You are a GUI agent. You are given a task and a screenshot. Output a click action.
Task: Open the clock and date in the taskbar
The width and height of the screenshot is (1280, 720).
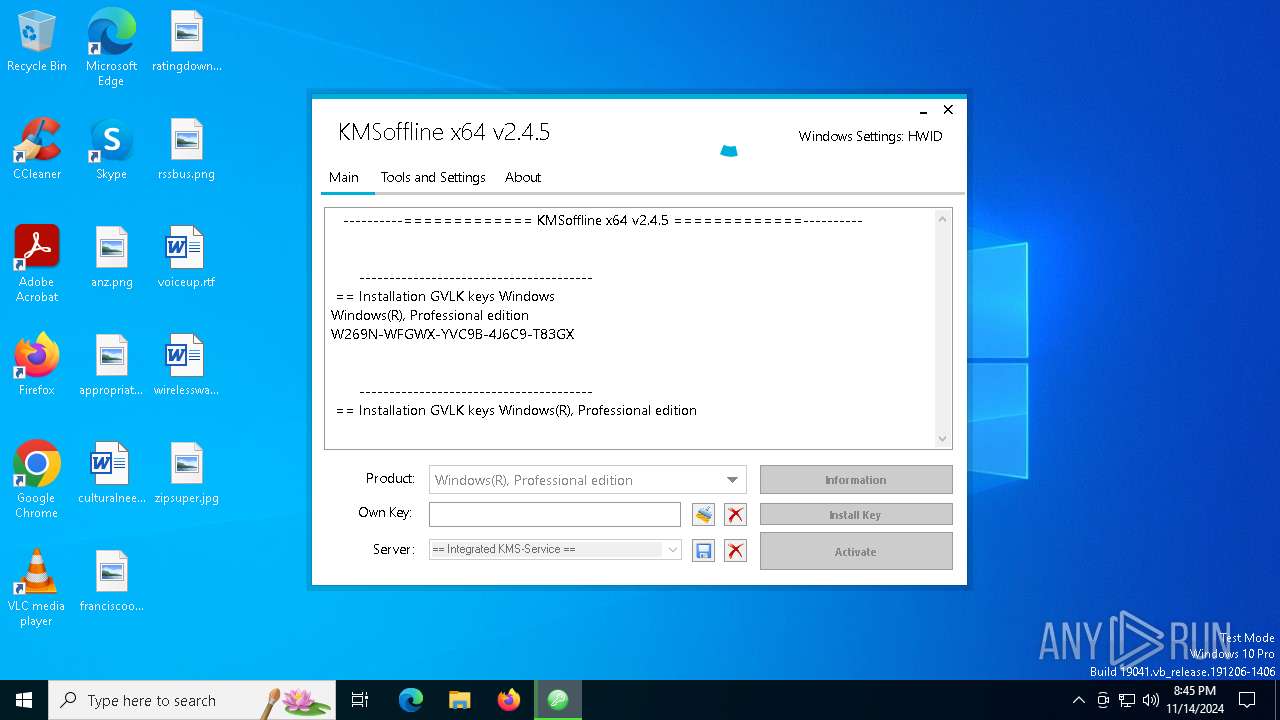click(x=1195, y=700)
